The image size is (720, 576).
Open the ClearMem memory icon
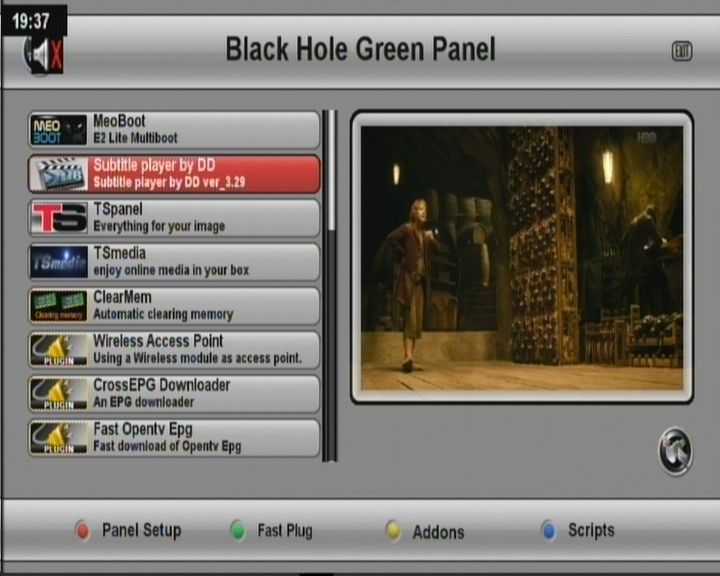(x=58, y=306)
